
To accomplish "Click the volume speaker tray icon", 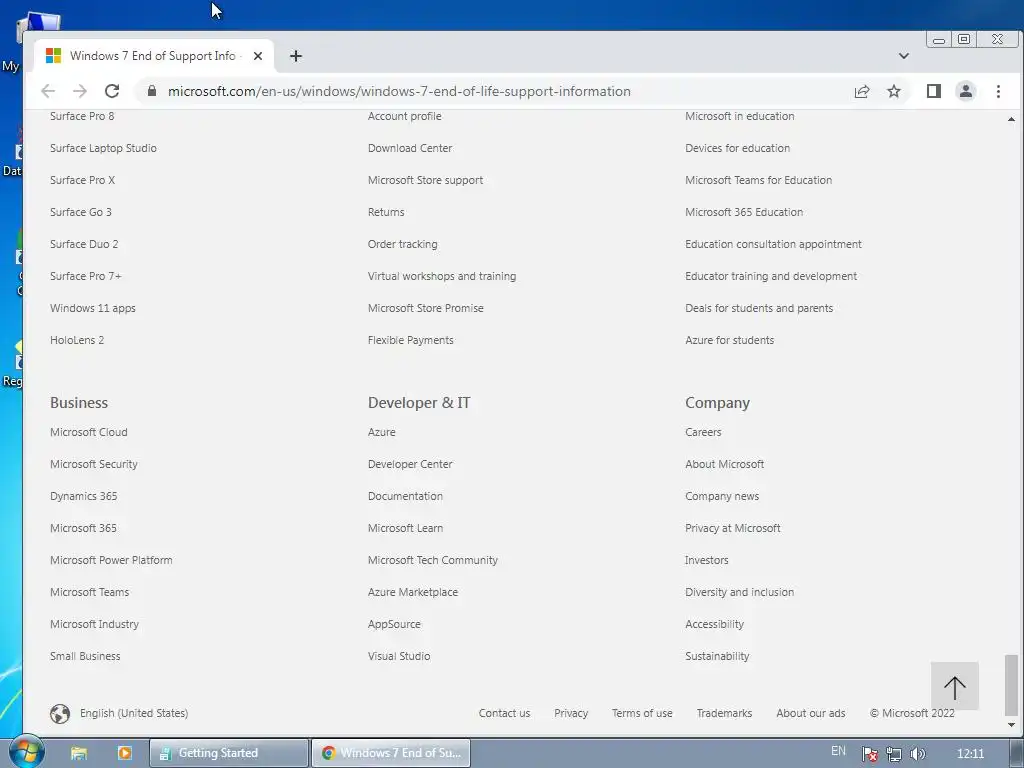I will click(x=918, y=754).
